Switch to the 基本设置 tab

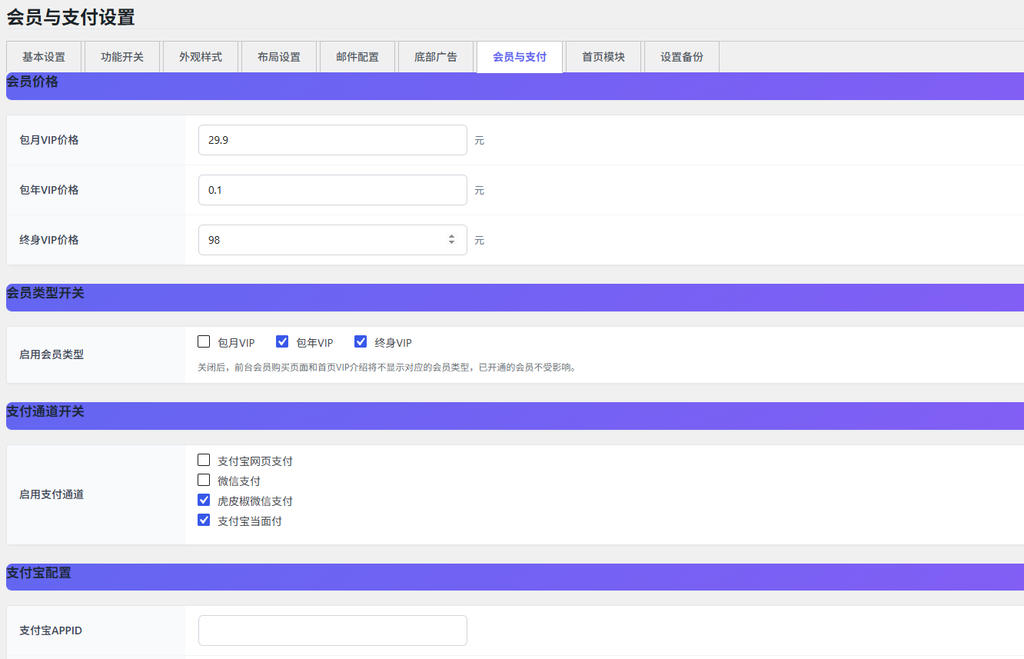click(44, 57)
